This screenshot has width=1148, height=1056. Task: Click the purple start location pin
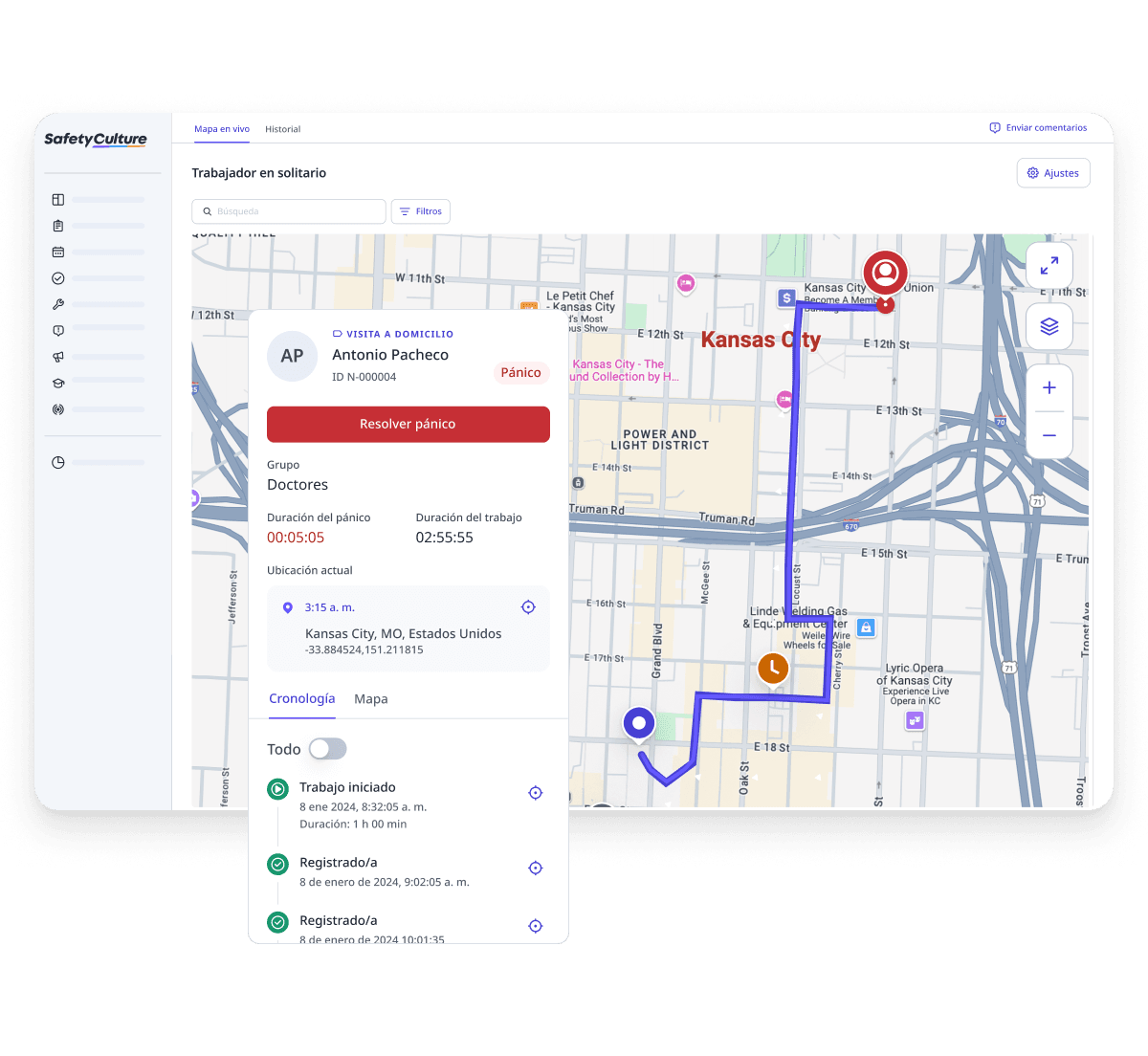(x=639, y=724)
